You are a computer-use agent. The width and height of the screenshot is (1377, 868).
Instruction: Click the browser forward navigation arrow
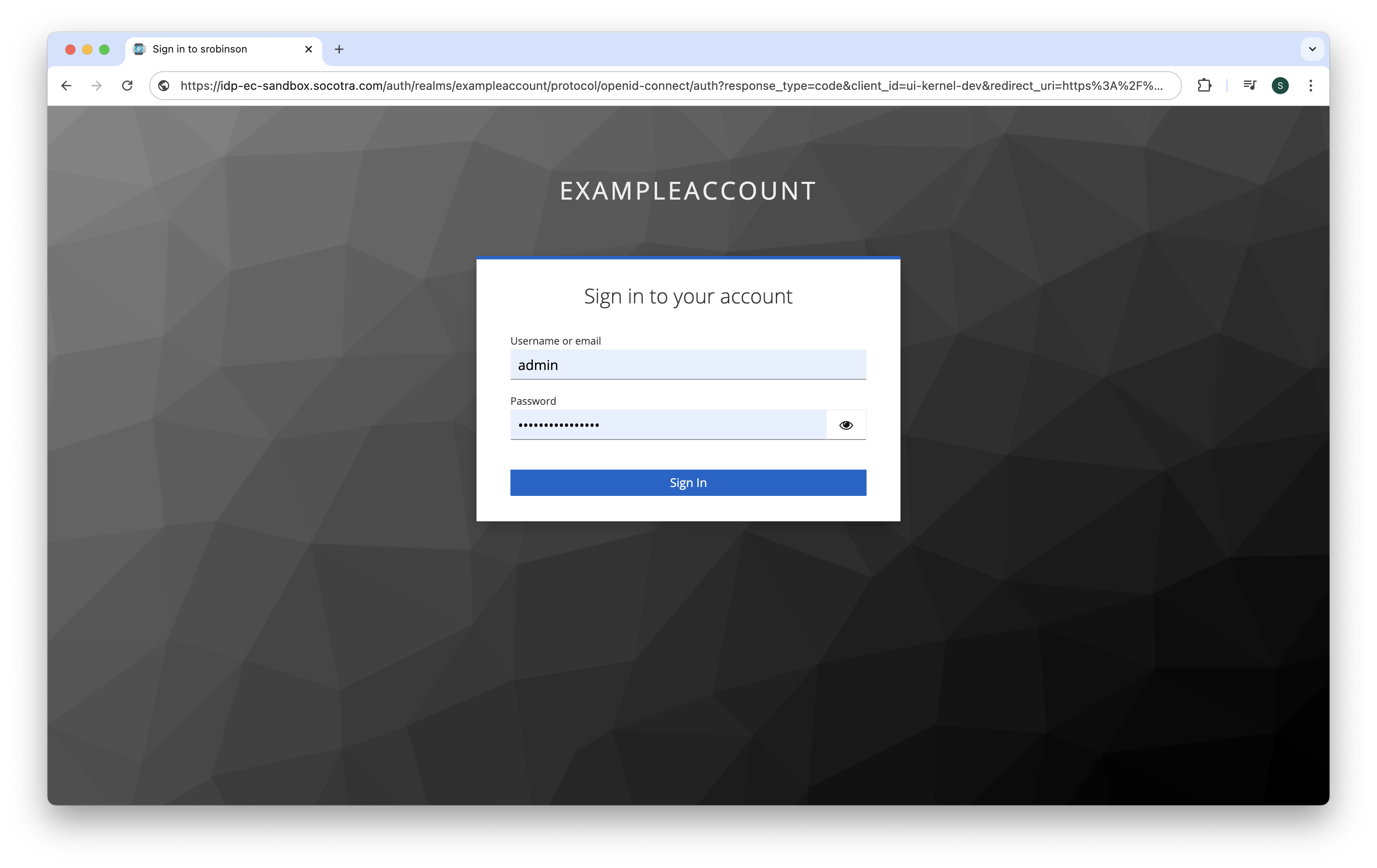coord(95,85)
